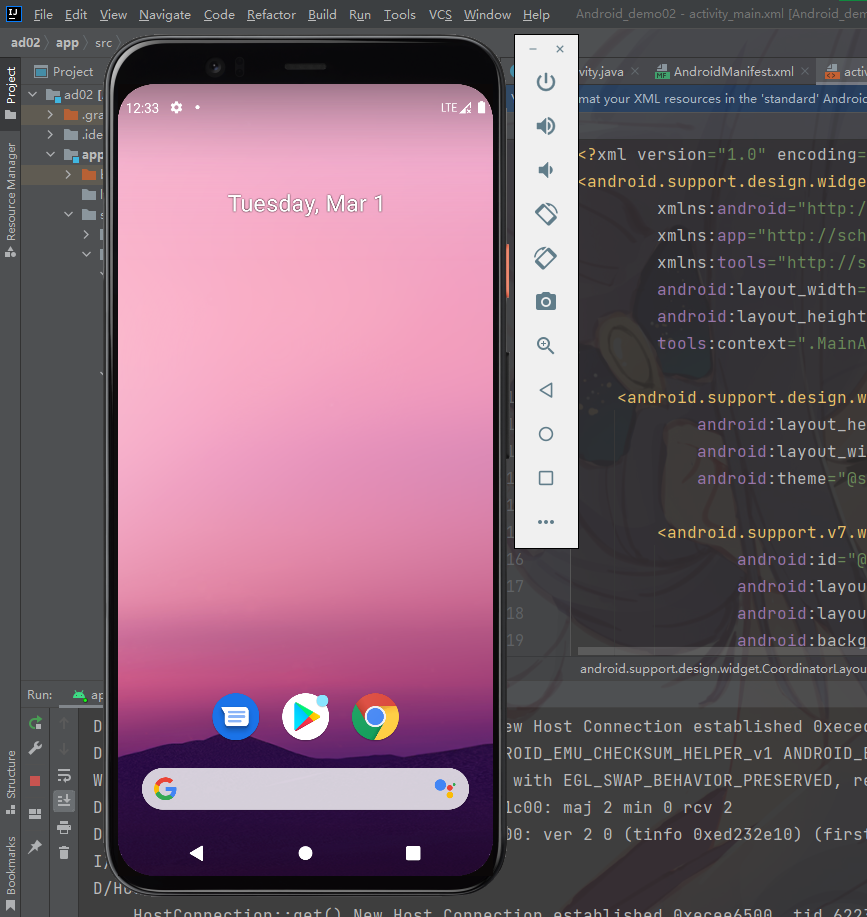Open the Navigate menu
Viewport: 867px width, 917px height.
click(165, 15)
